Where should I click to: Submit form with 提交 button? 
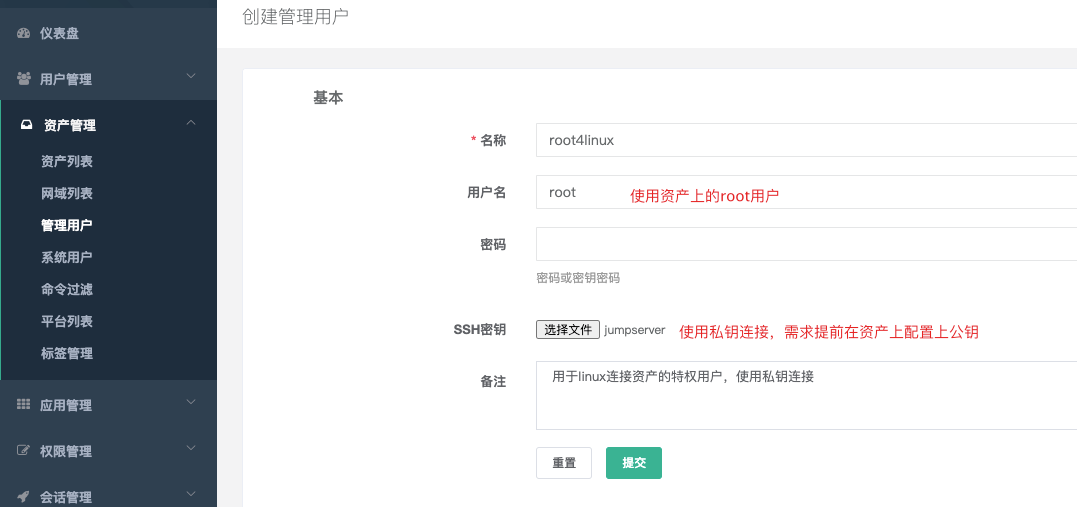point(634,463)
